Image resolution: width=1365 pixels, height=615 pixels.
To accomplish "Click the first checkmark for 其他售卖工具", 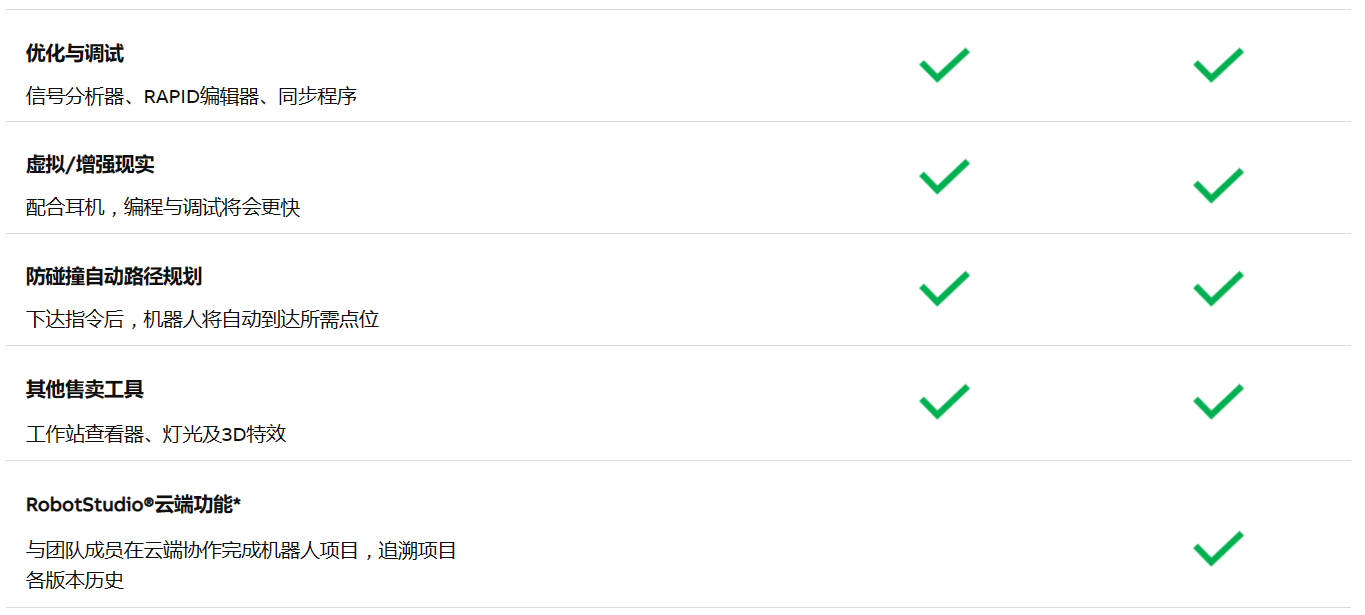I will click(944, 401).
